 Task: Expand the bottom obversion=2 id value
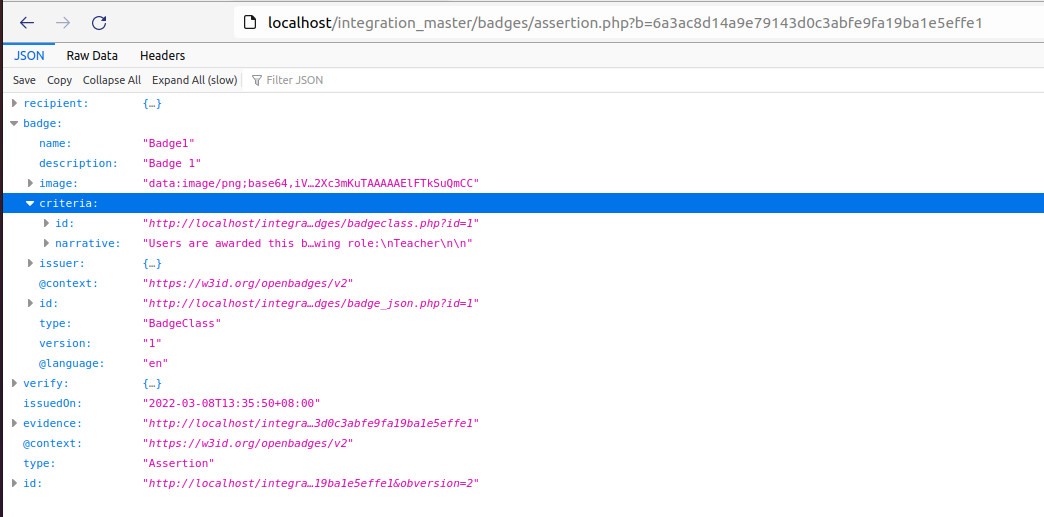15,483
